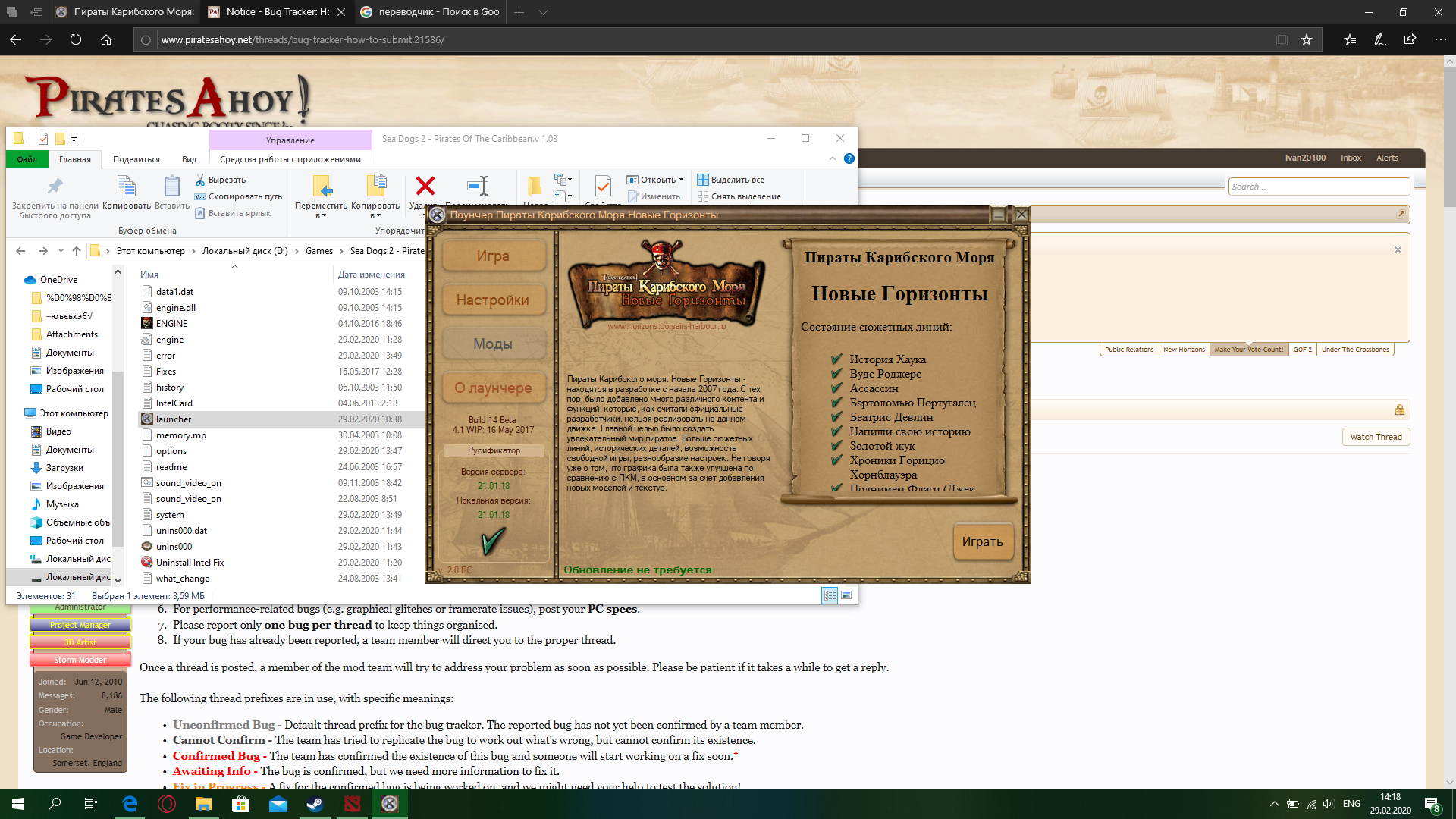This screenshot has width=1456, height=819.
Task: Open Windows Start menu
Action: tap(18, 804)
